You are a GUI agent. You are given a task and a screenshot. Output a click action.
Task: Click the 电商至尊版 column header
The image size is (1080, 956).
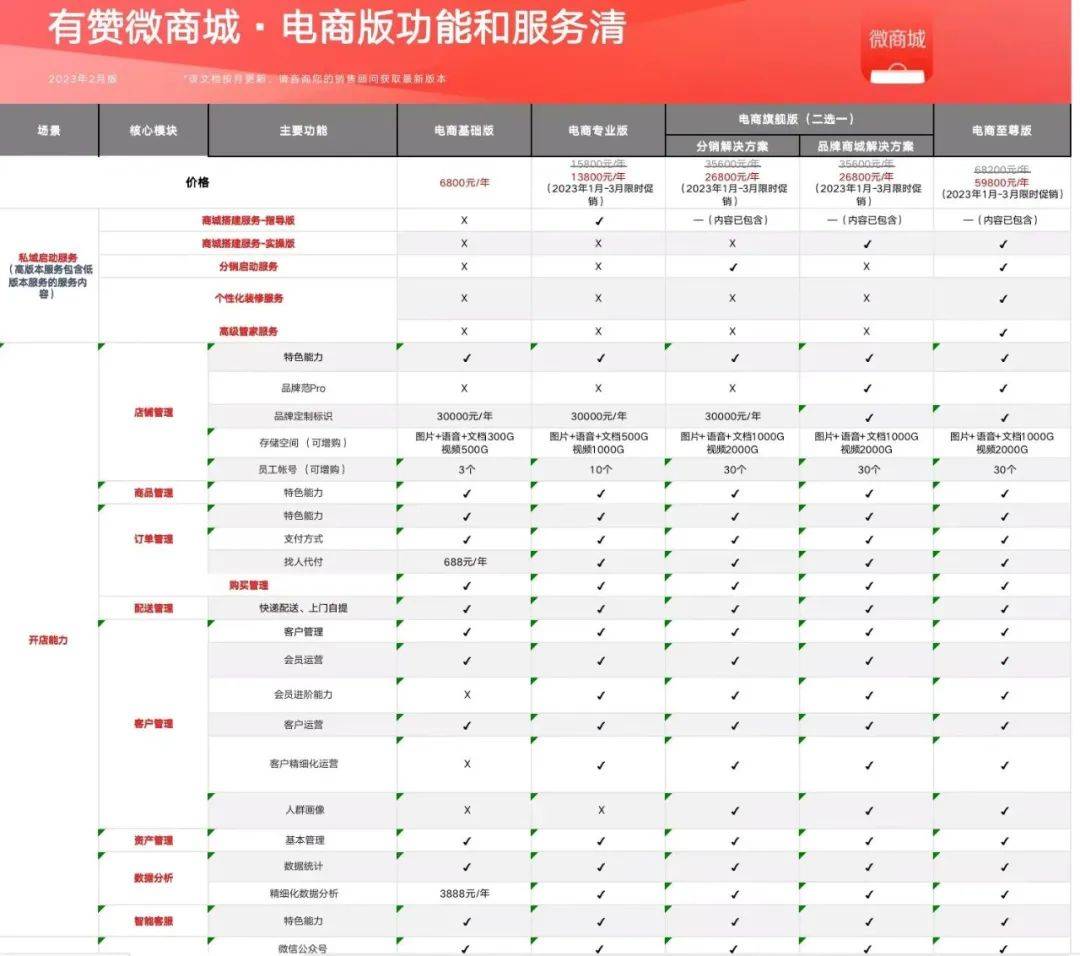click(1002, 130)
